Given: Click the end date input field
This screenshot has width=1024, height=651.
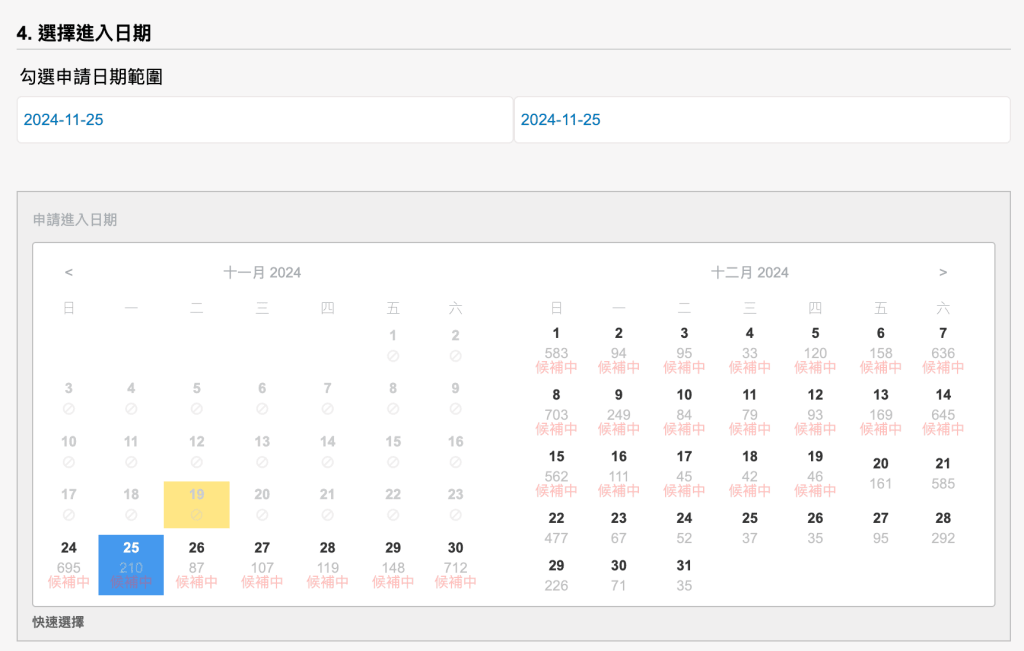Looking at the screenshot, I should coord(762,120).
